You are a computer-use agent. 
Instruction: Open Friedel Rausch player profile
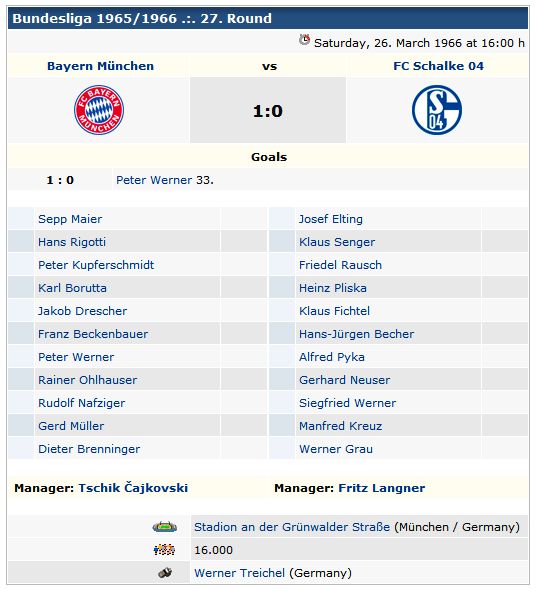coord(340,265)
